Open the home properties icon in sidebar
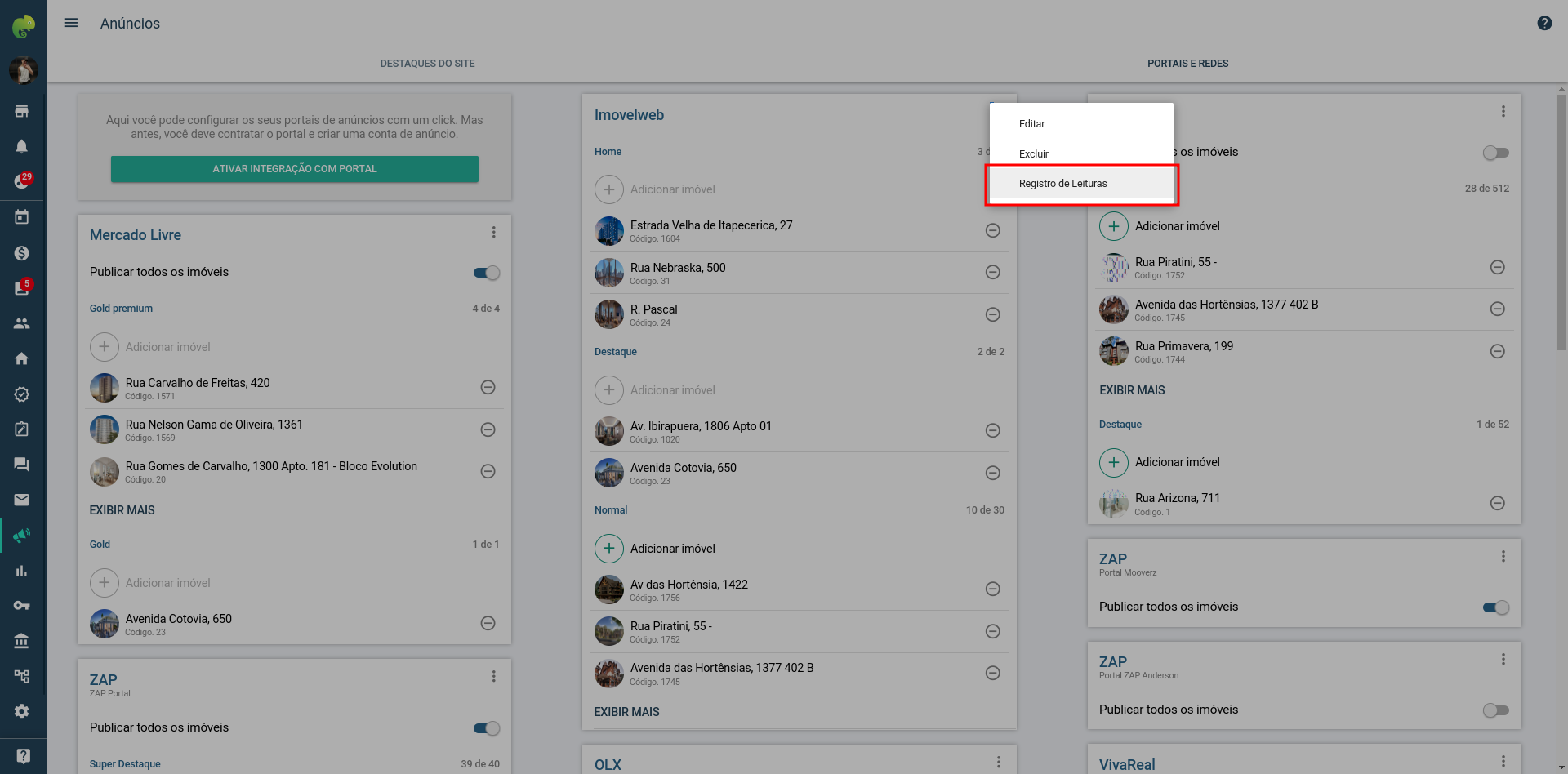Screen dimensions: 1568x774 (22, 358)
